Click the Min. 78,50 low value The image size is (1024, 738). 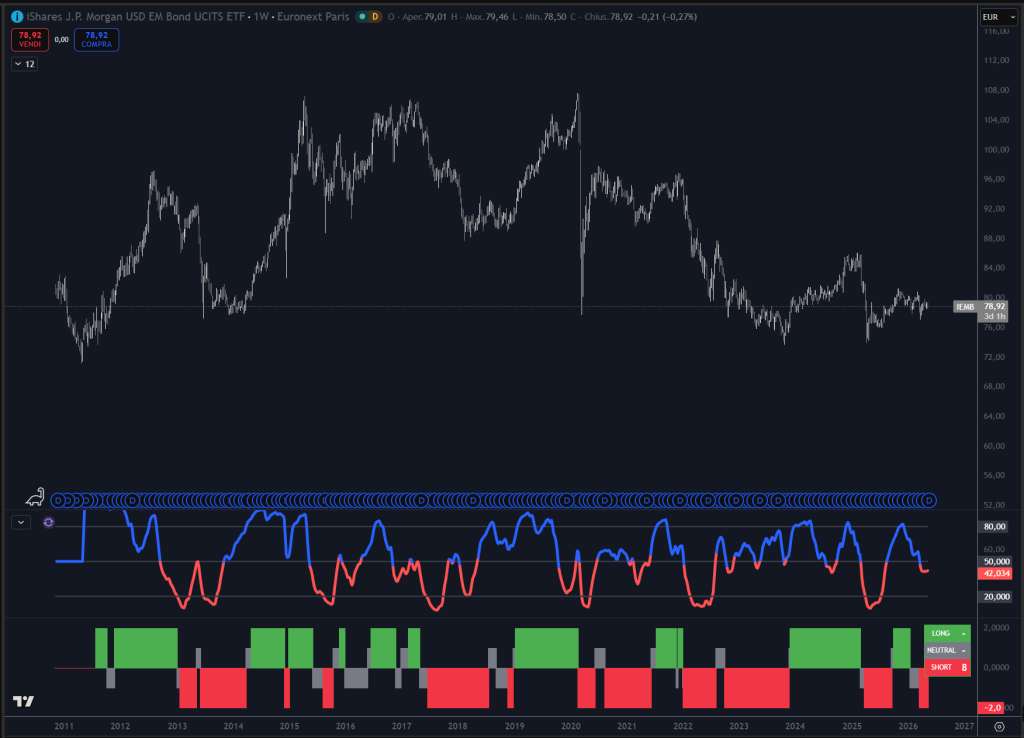pos(545,17)
